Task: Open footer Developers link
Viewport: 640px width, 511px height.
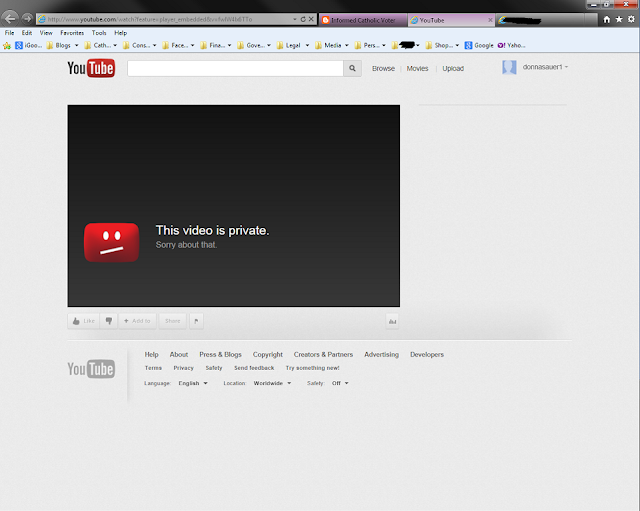Action: click(427, 355)
